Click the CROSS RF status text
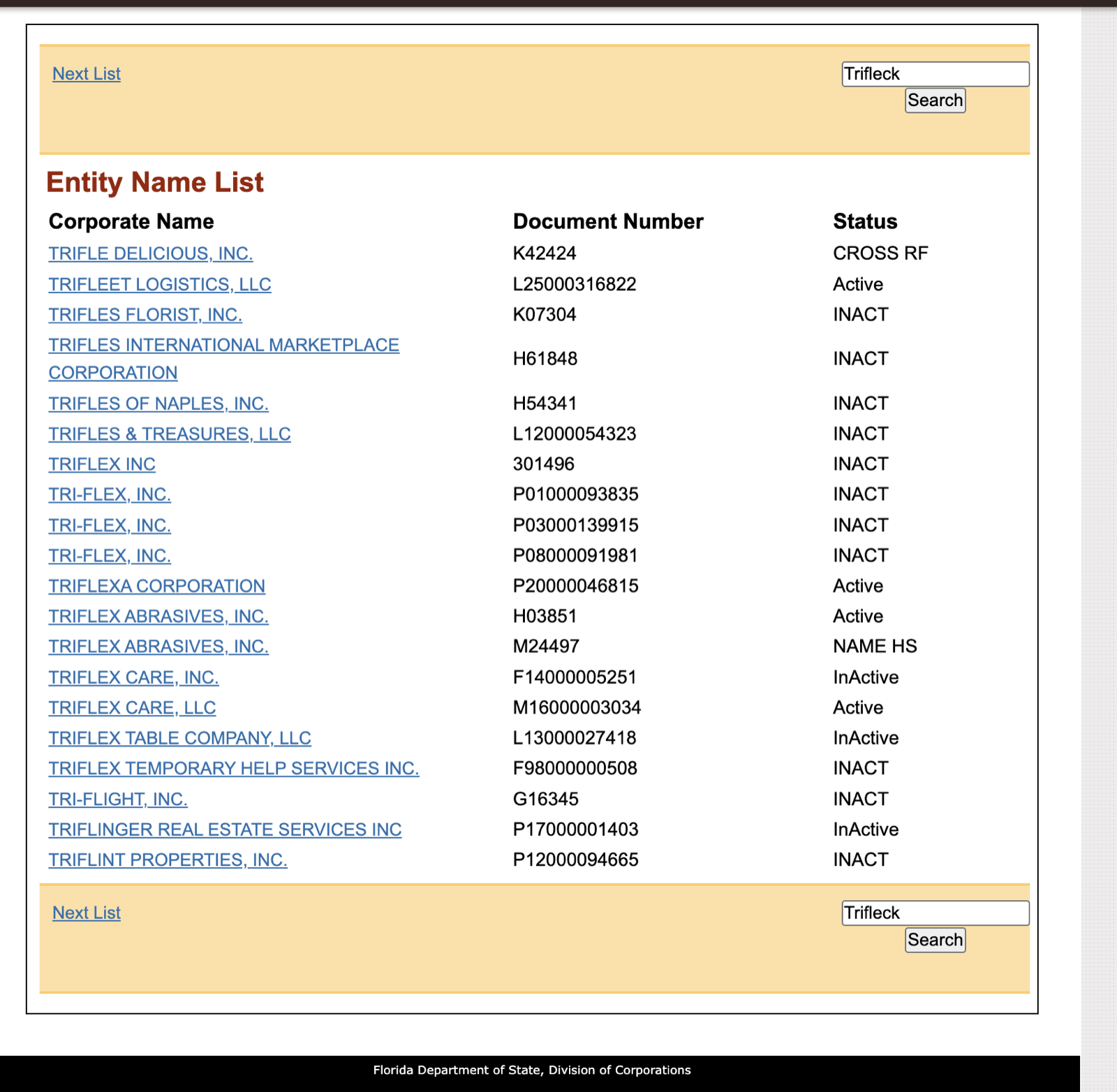This screenshot has height=1092, width=1117. (880, 253)
